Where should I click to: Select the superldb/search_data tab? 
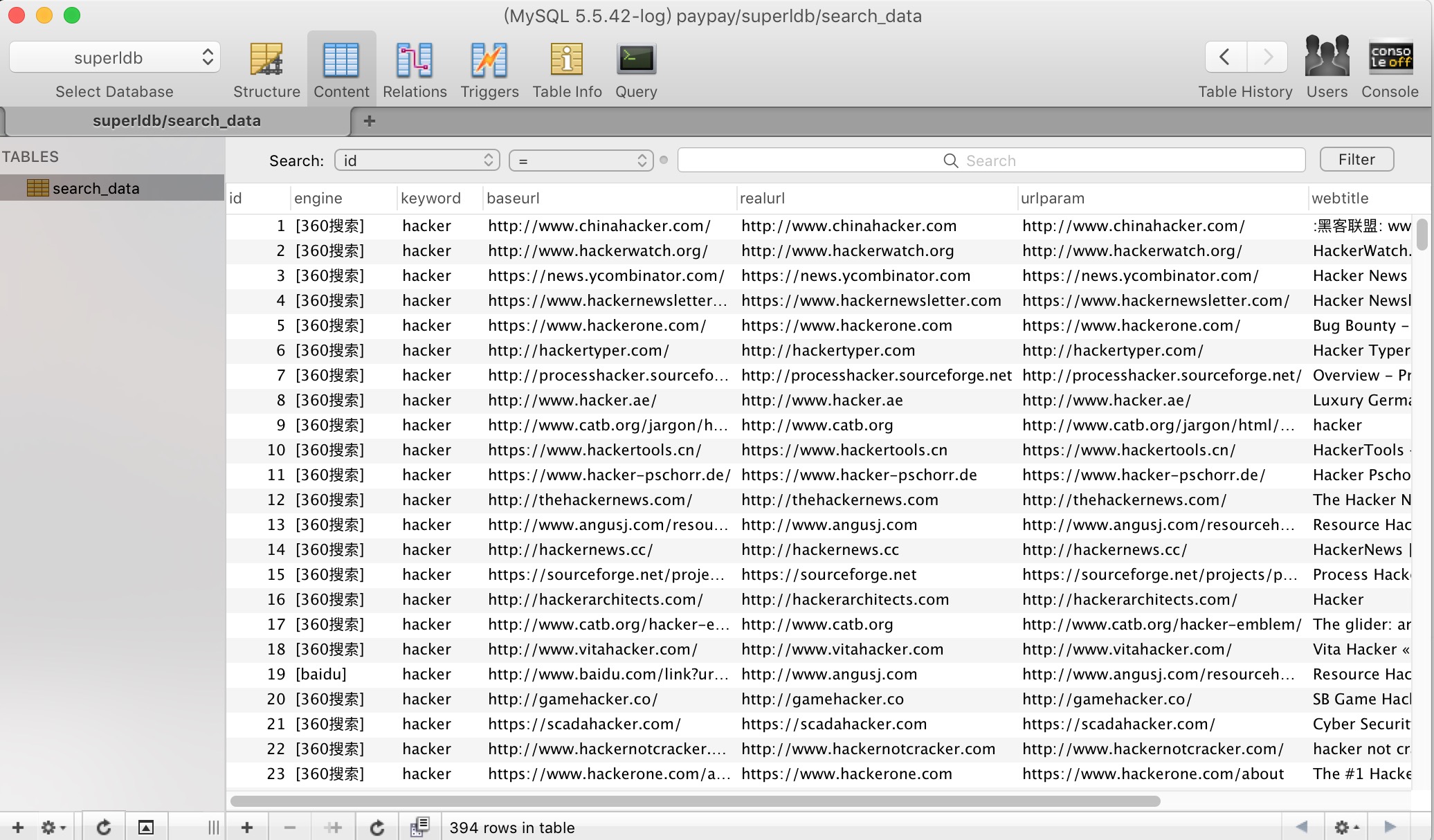(x=176, y=120)
